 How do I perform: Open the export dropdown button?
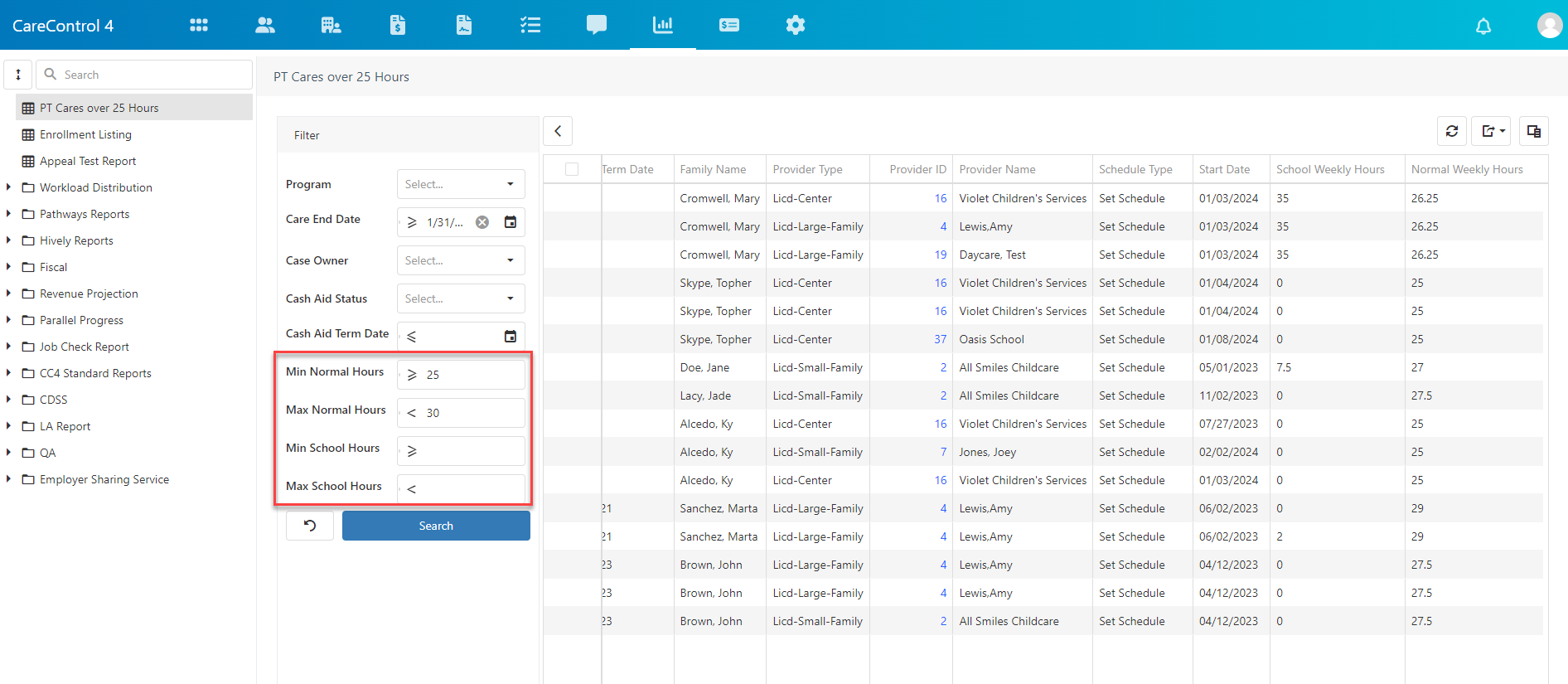[1492, 131]
